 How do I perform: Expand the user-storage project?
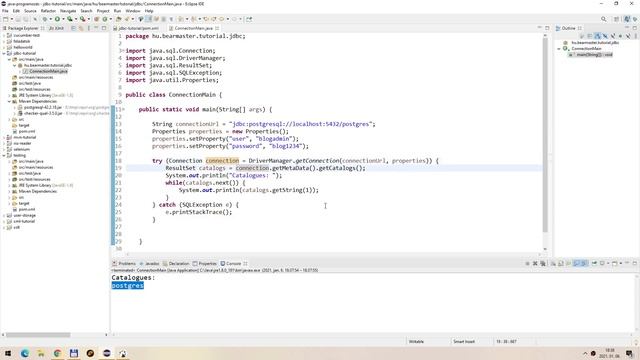4,215
